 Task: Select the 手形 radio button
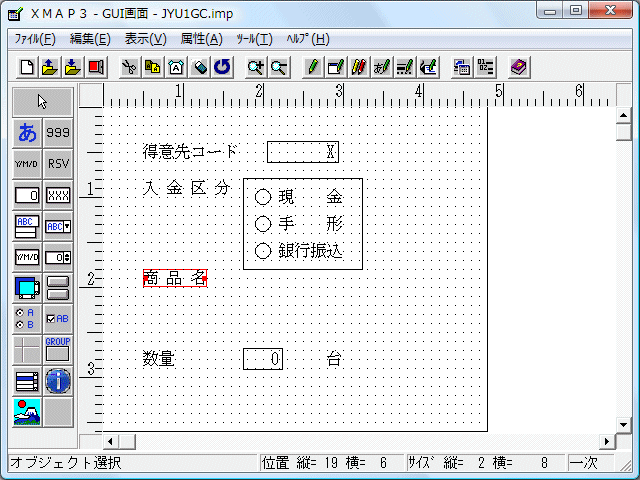coord(263,224)
